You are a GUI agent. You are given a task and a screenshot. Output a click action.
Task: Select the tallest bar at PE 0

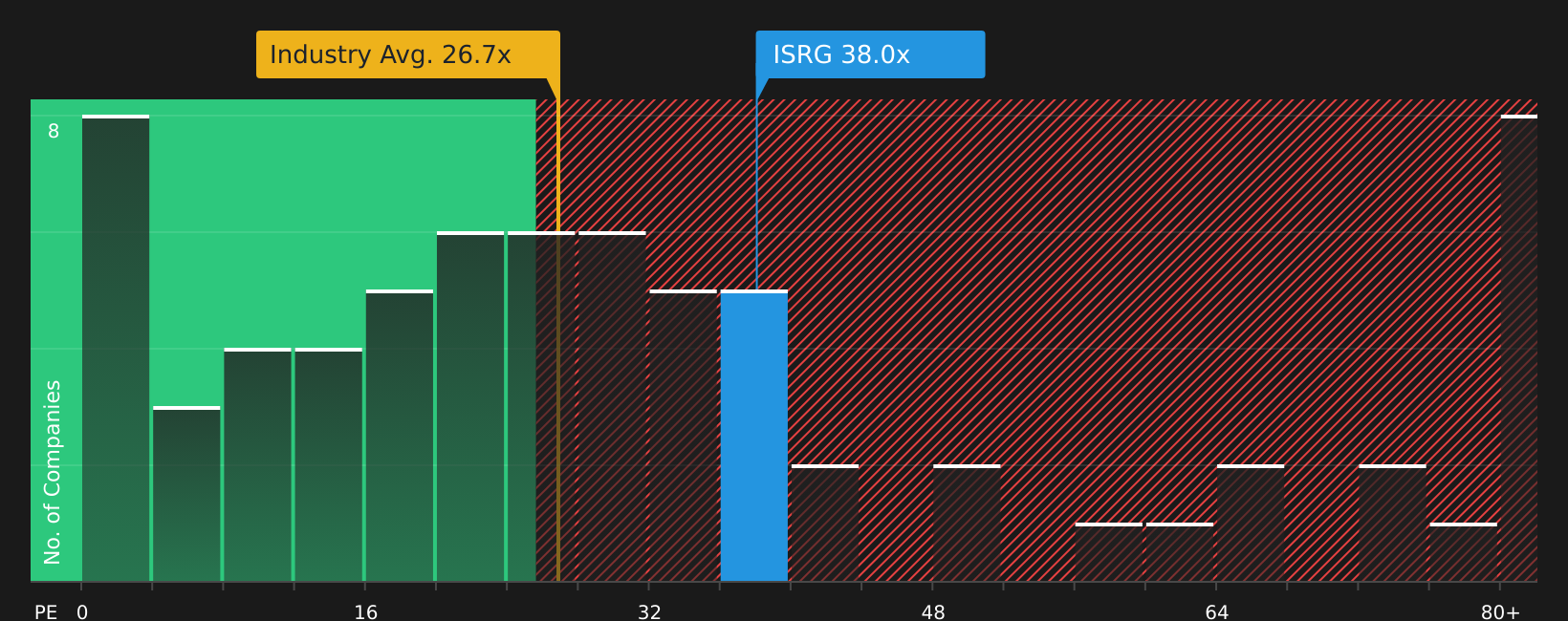click(116, 349)
